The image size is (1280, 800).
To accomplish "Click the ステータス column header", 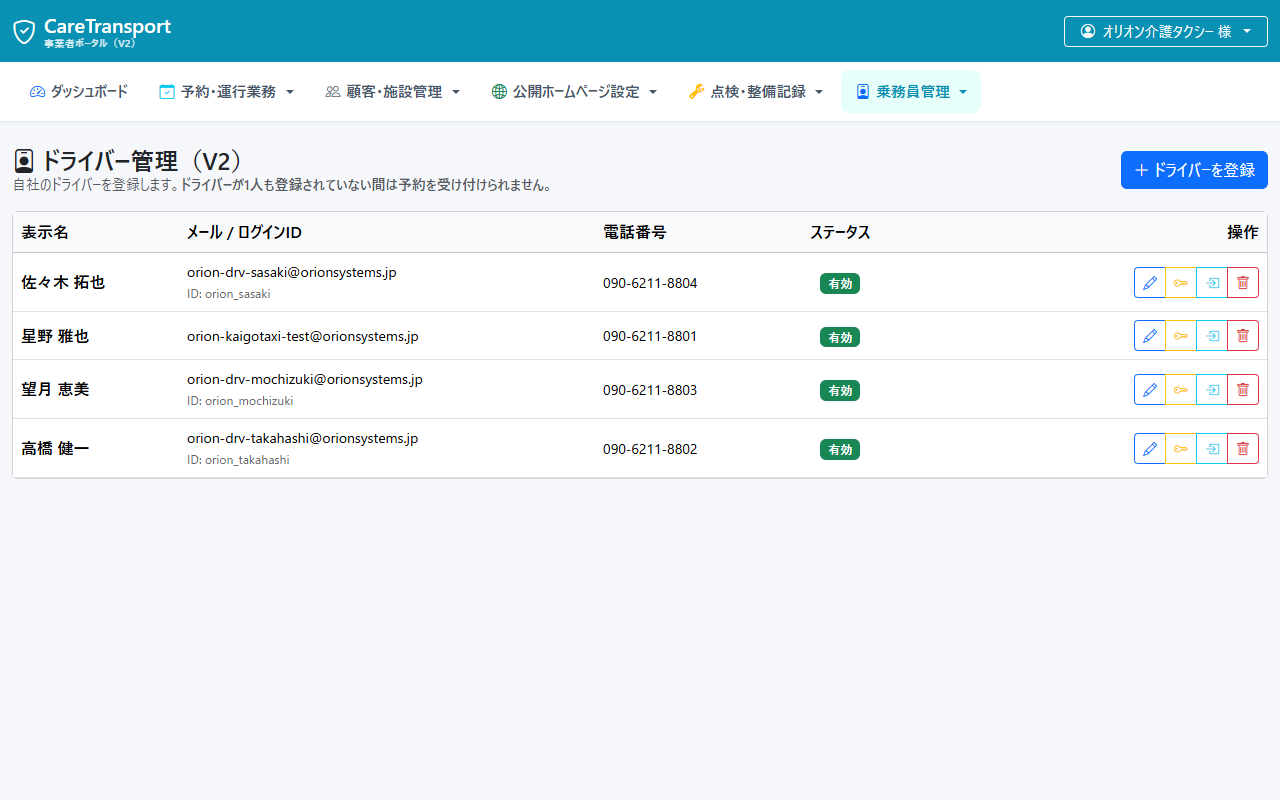I will (x=840, y=232).
